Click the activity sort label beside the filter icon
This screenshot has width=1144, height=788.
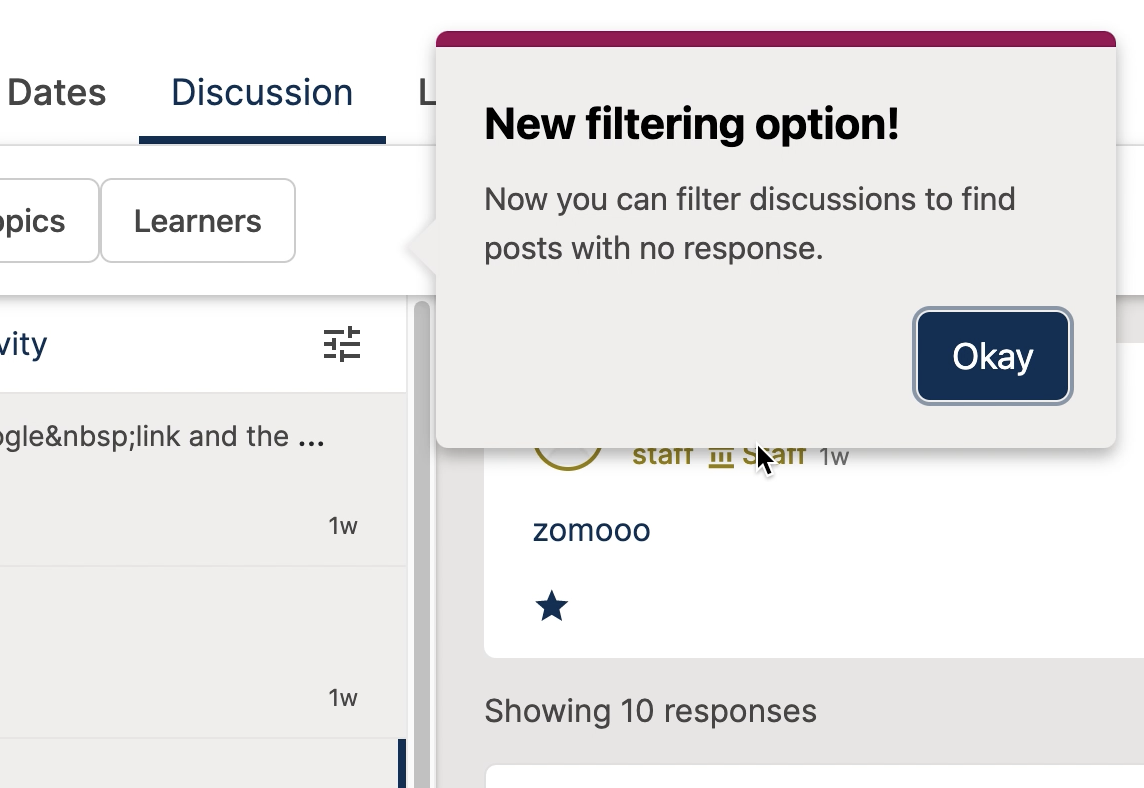coord(24,345)
